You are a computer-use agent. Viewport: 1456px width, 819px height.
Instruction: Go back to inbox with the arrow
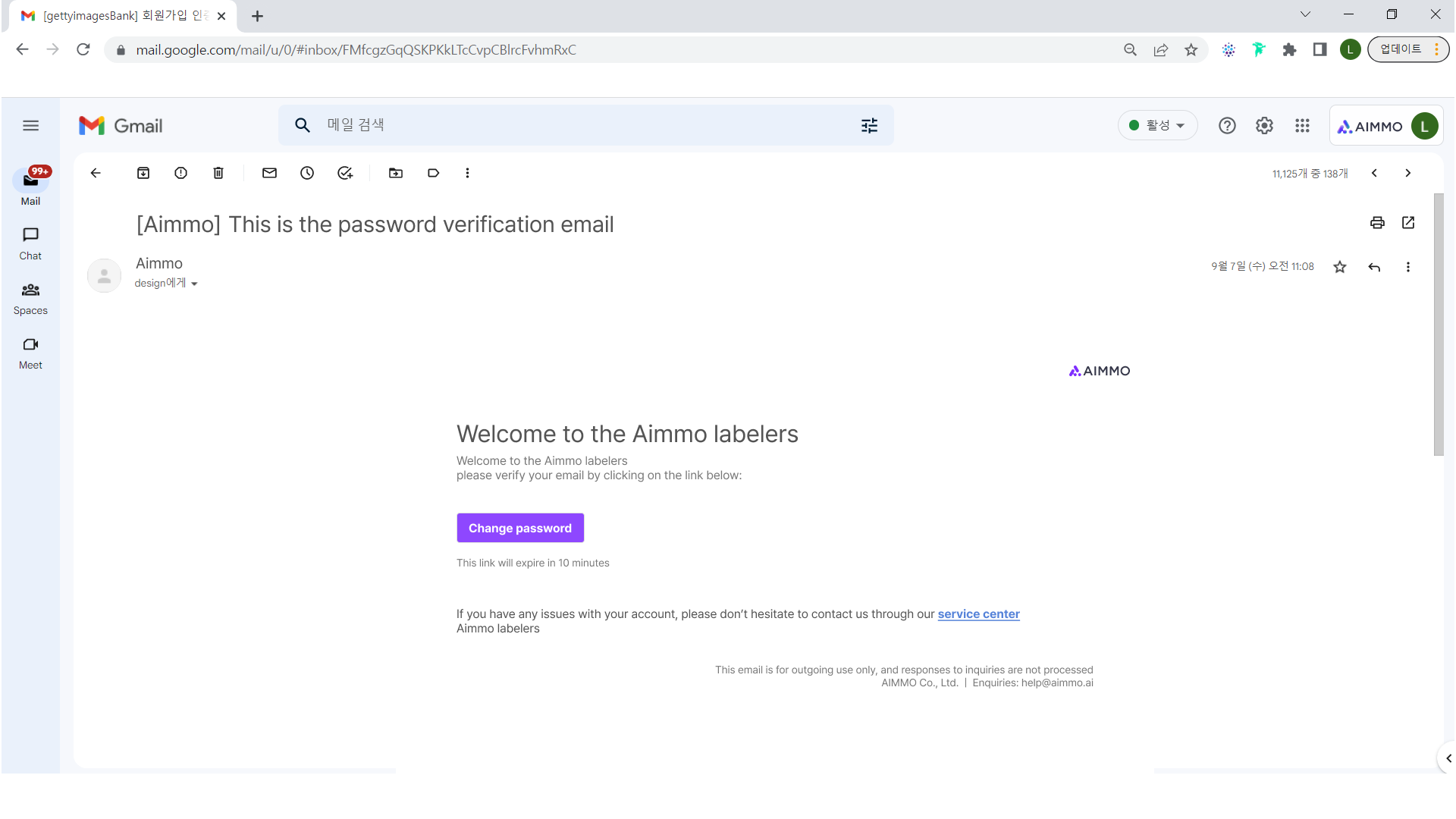click(96, 173)
